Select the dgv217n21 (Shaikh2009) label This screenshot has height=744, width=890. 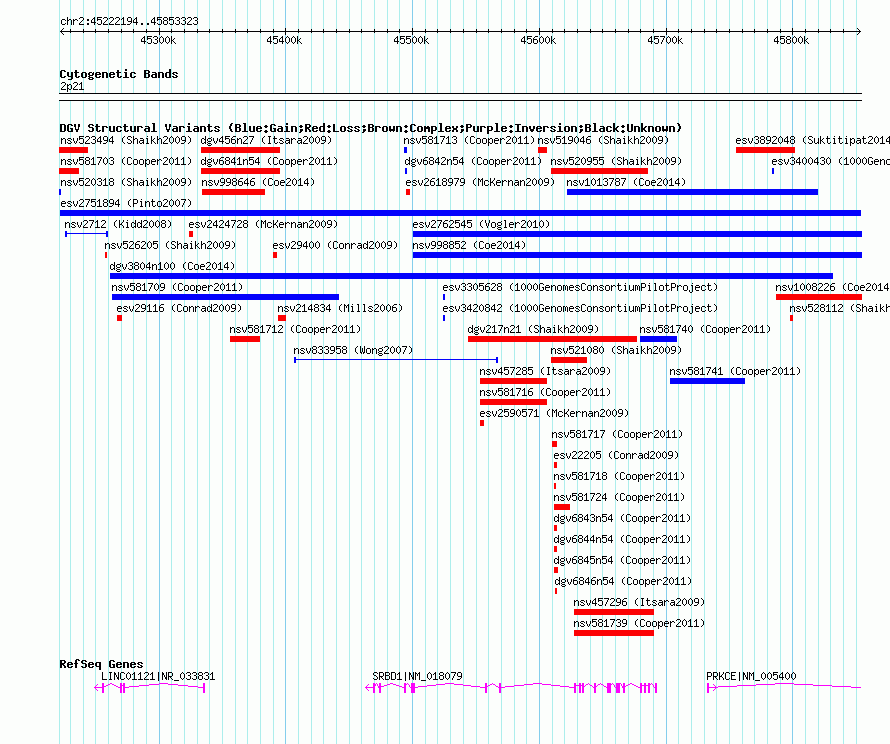[x=533, y=329]
